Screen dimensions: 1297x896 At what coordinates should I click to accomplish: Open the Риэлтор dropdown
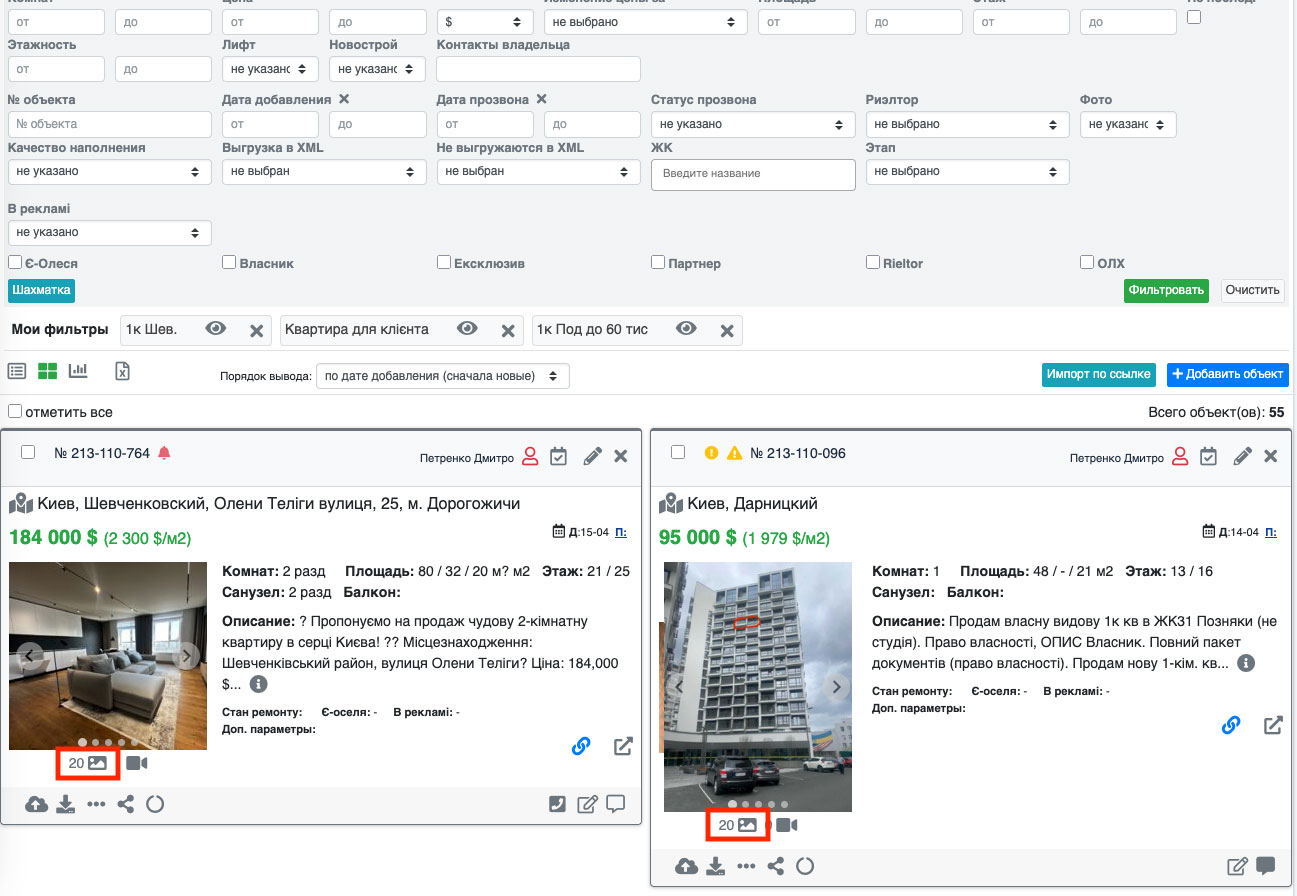966,124
